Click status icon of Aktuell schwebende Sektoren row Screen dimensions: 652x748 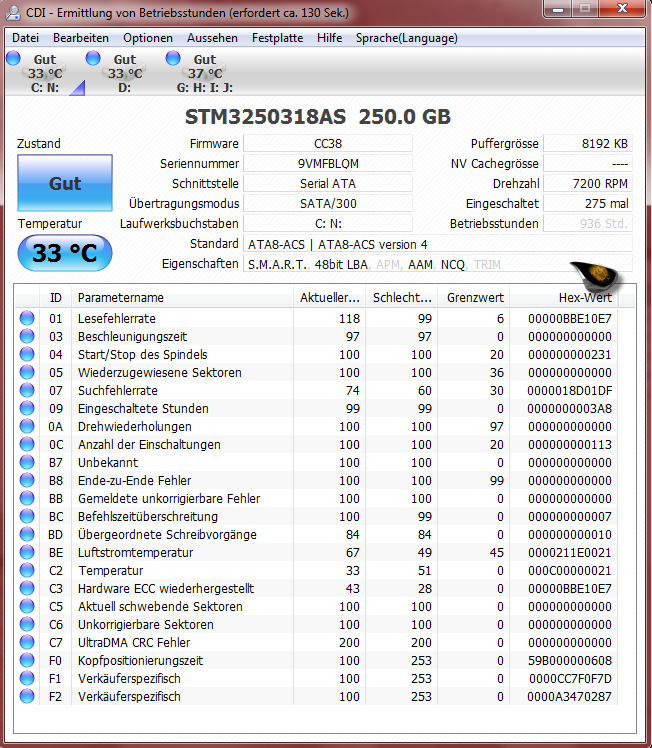27,606
